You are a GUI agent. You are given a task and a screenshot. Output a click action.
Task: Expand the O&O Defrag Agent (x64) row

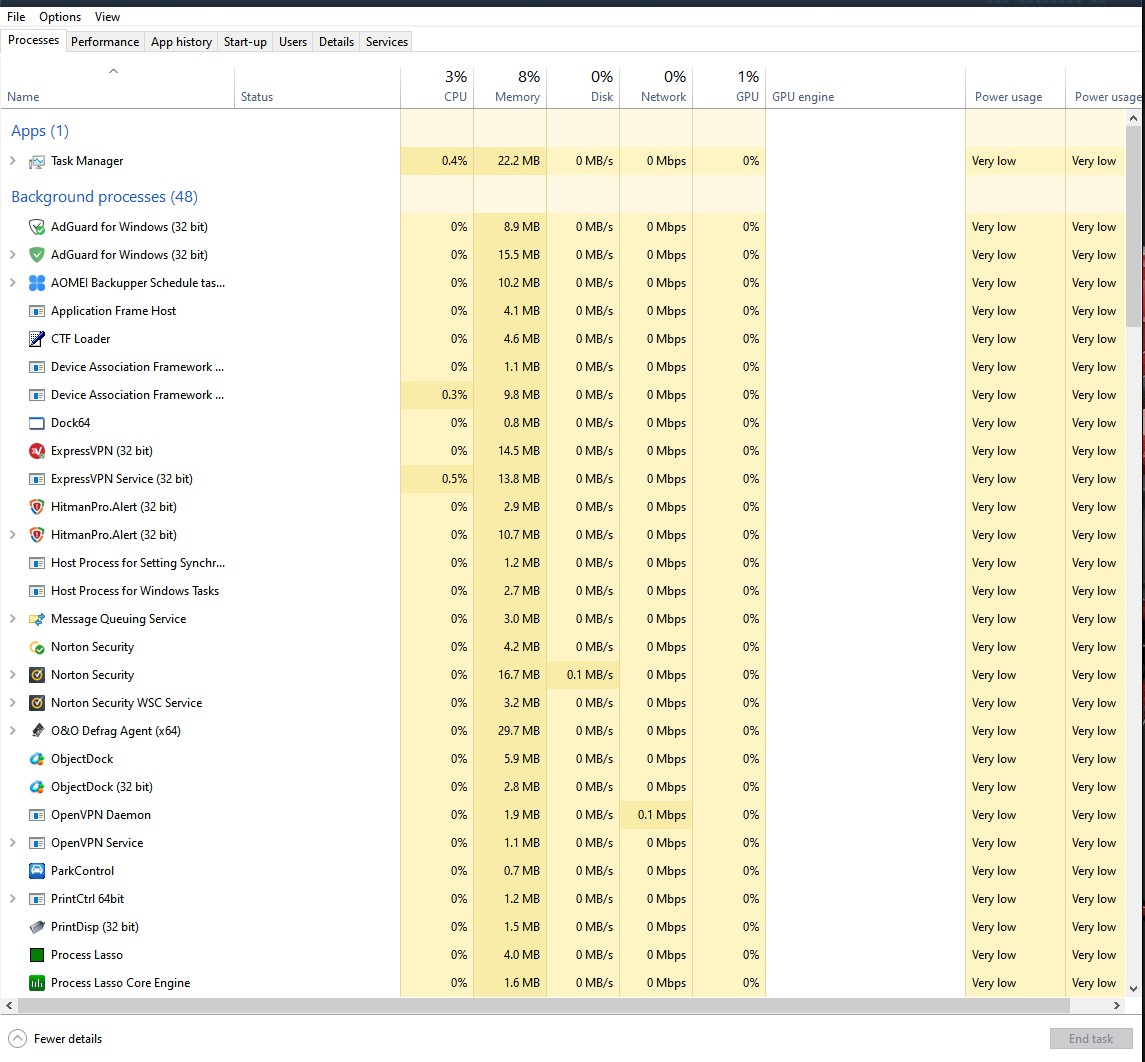pyautogui.click(x=12, y=730)
